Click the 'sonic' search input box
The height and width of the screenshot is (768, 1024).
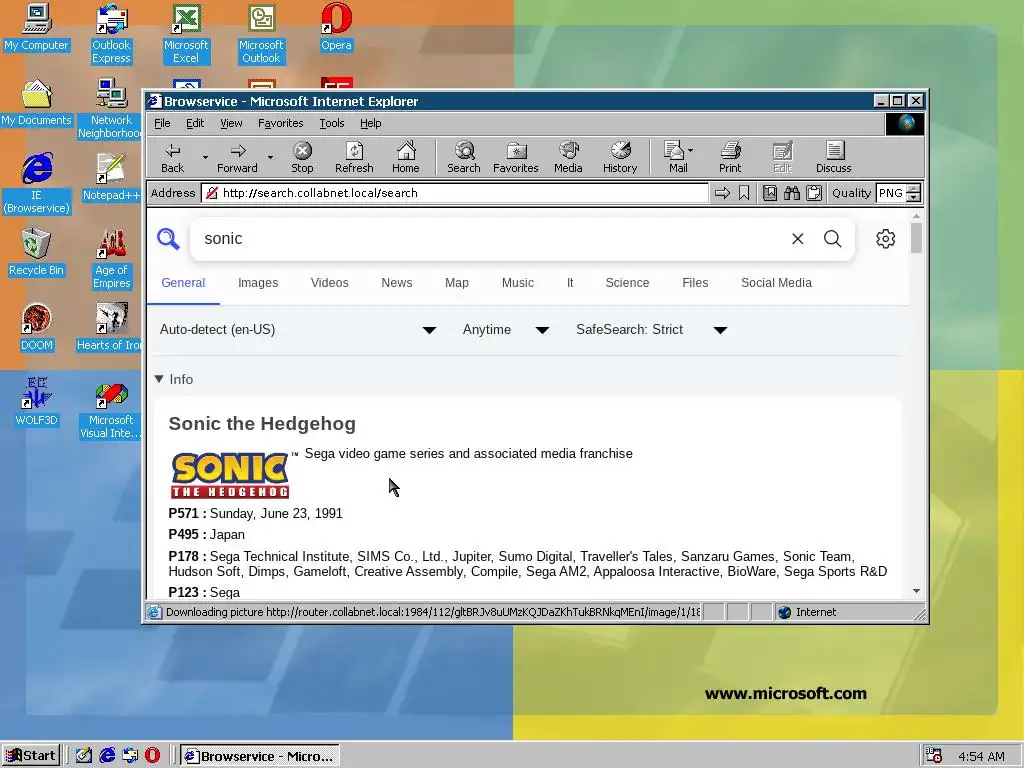pos(490,239)
